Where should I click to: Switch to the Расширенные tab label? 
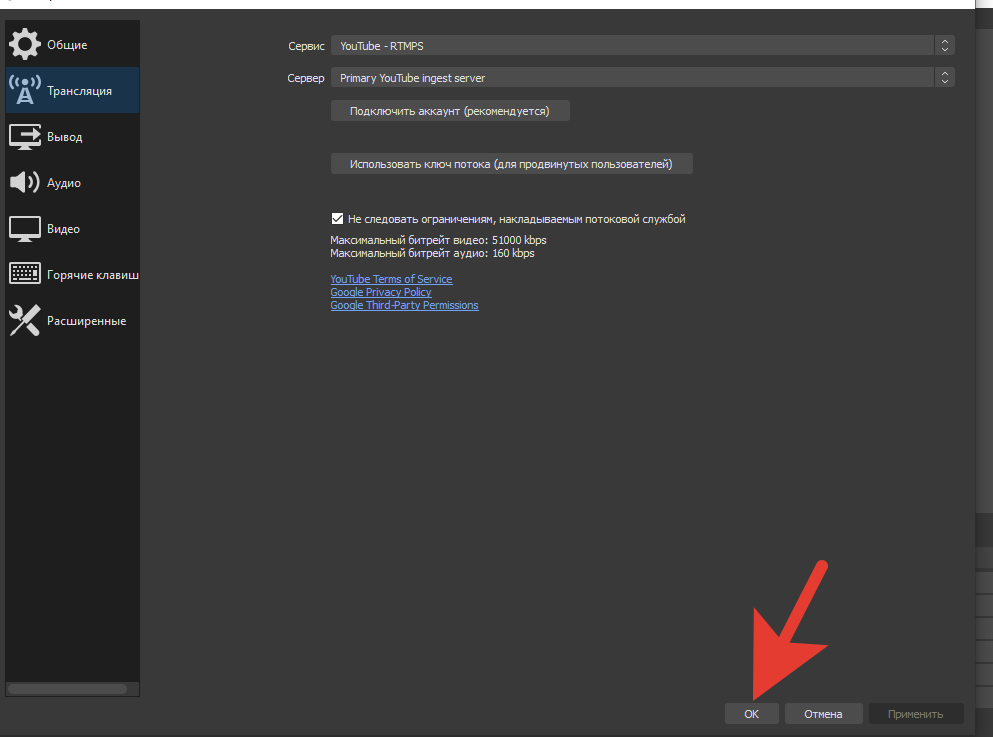point(86,321)
